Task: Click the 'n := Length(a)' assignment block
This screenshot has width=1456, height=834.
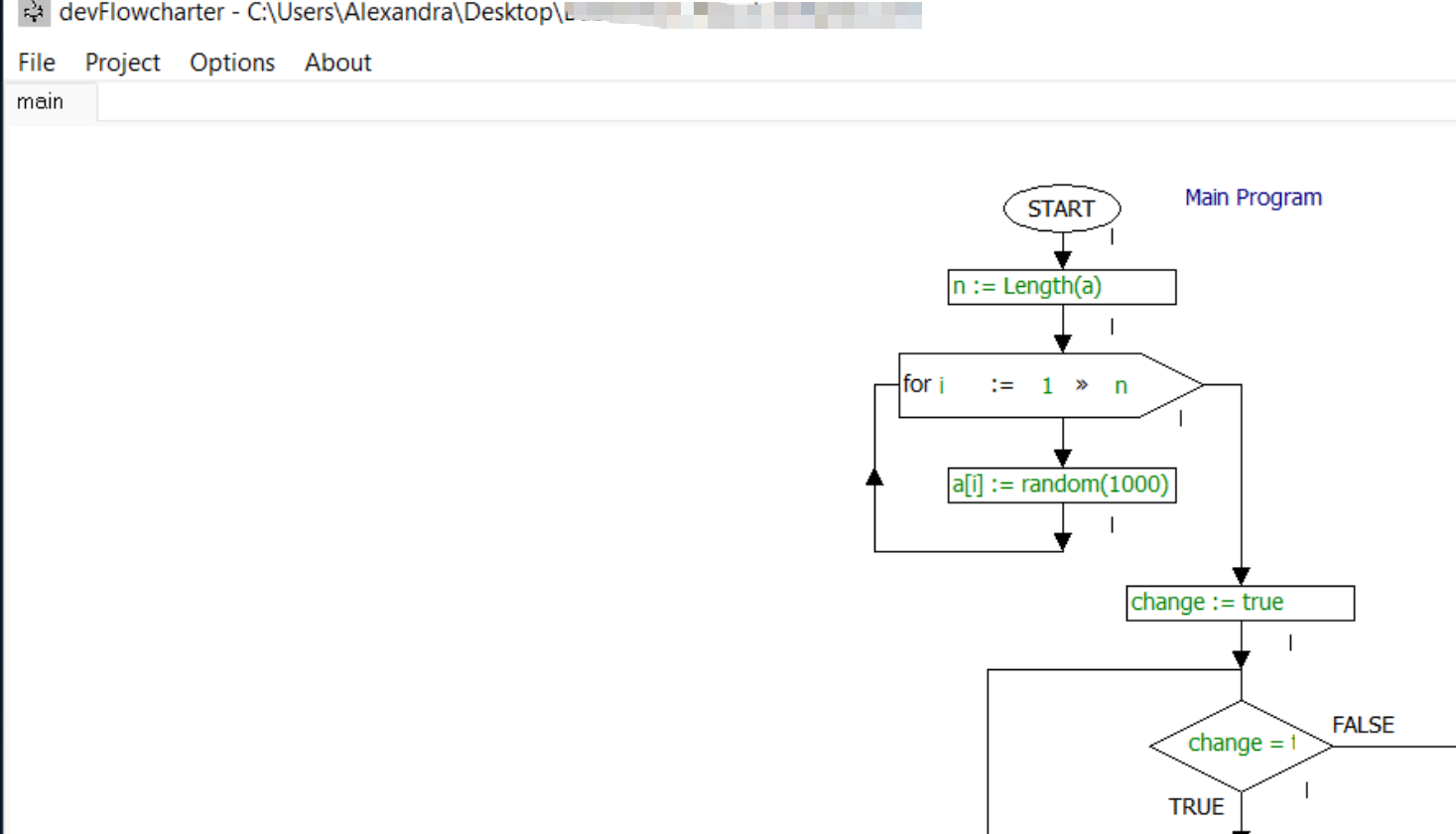Action: [x=1061, y=286]
